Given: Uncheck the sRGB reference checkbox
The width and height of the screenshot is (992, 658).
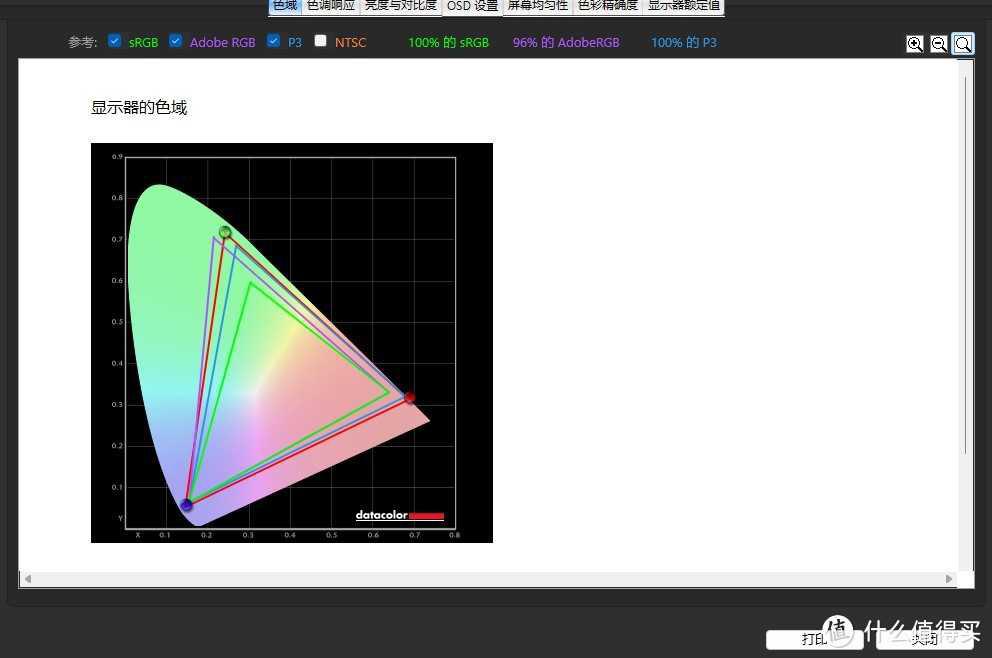Looking at the screenshot, I should point(115,41).
